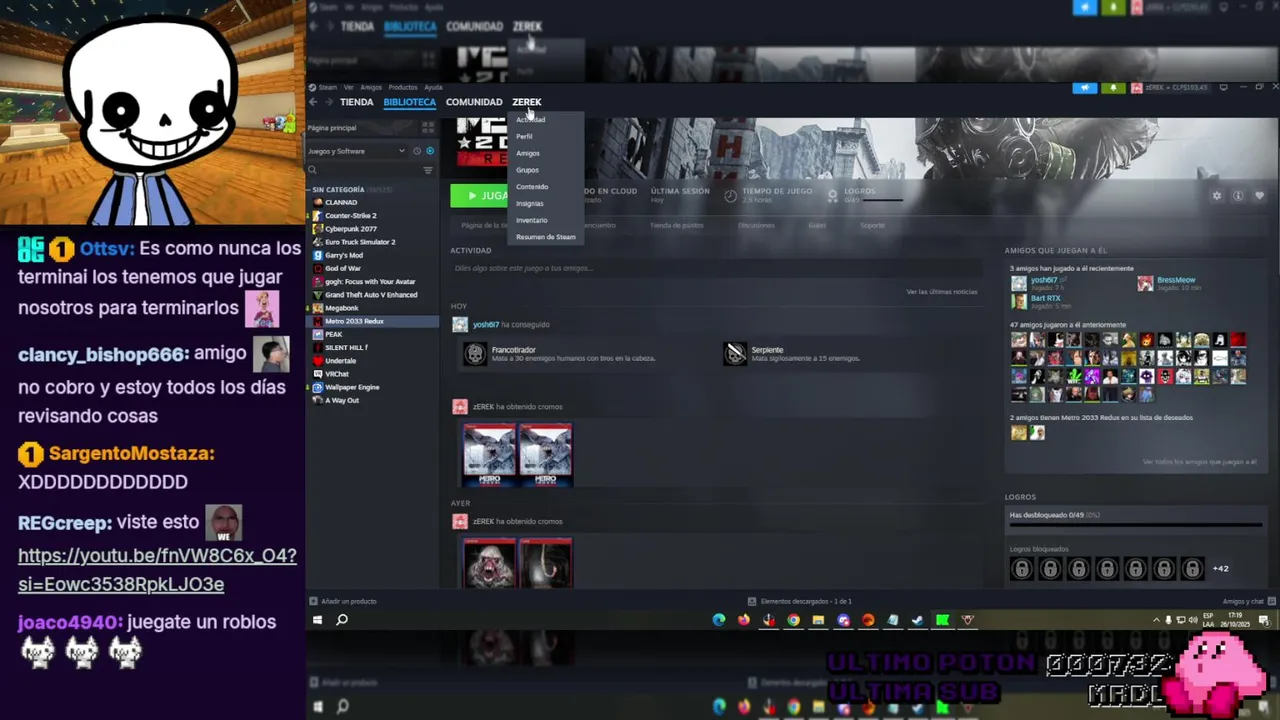Toggle the ready-to-play filter icon
Screen dimensions: 1280x720
point(430,151)
